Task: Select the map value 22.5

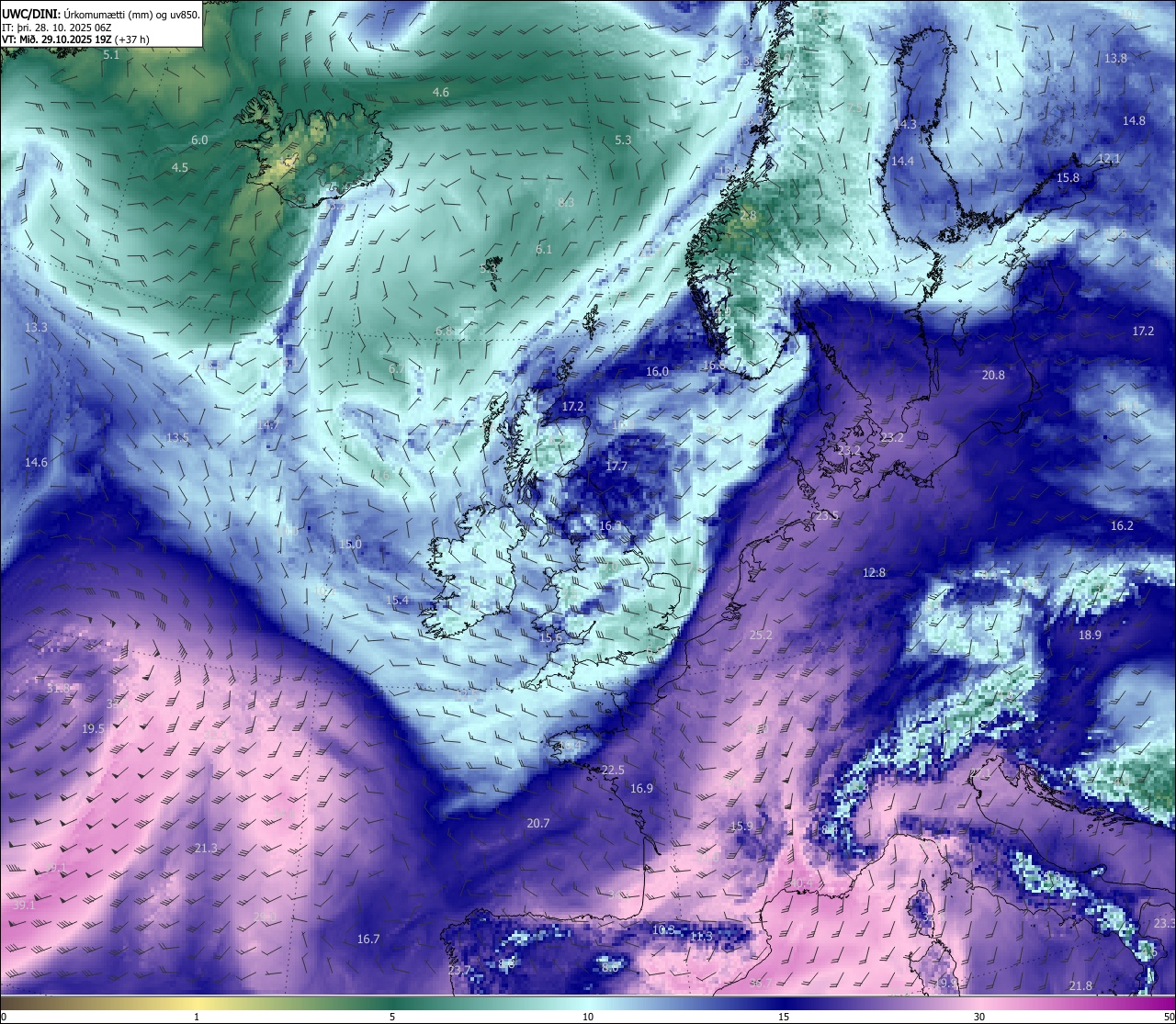Action: tap(613, 771)
